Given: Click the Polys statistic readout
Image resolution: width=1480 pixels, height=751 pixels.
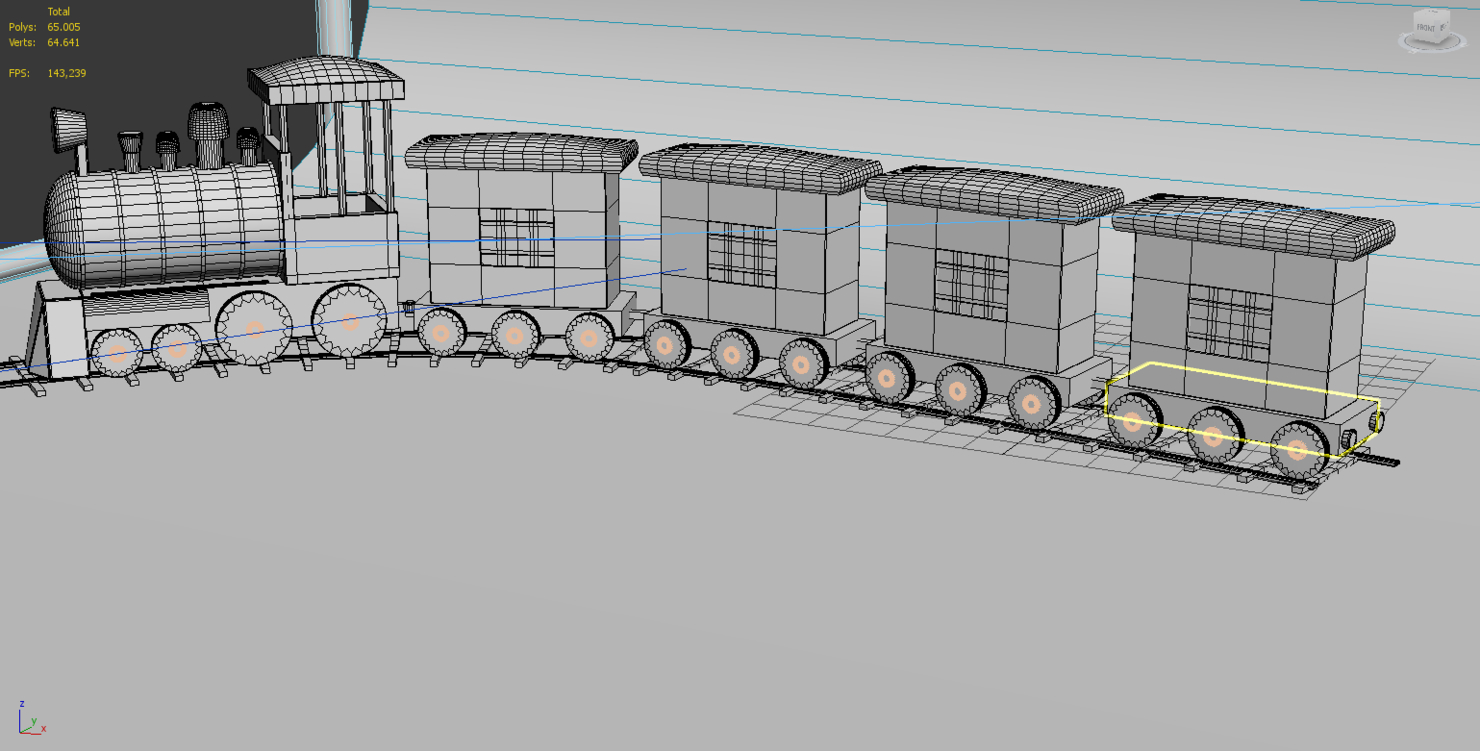Looking at the screenshot, I should 43,27.
